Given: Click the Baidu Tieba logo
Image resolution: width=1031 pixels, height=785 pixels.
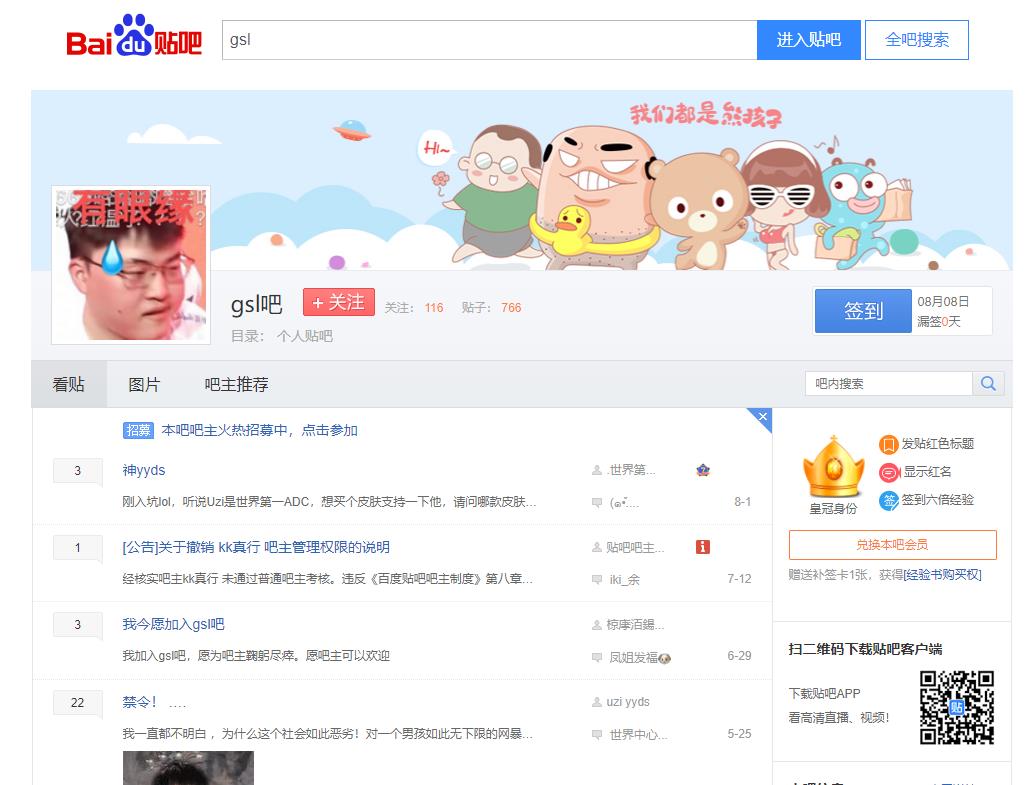Looking at the screenshot, I should 134,40.
